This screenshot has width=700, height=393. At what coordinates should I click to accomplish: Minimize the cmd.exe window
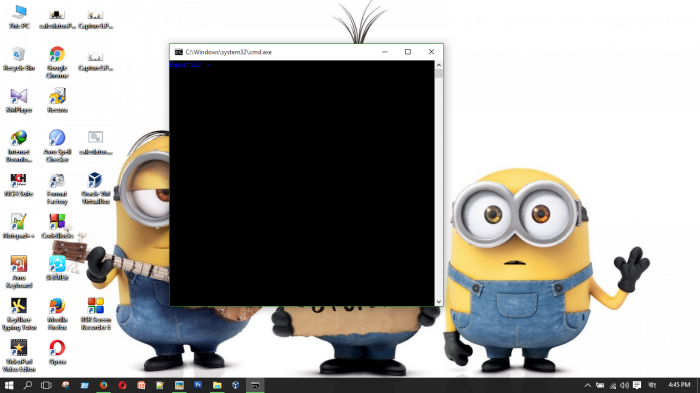[384, 52]
